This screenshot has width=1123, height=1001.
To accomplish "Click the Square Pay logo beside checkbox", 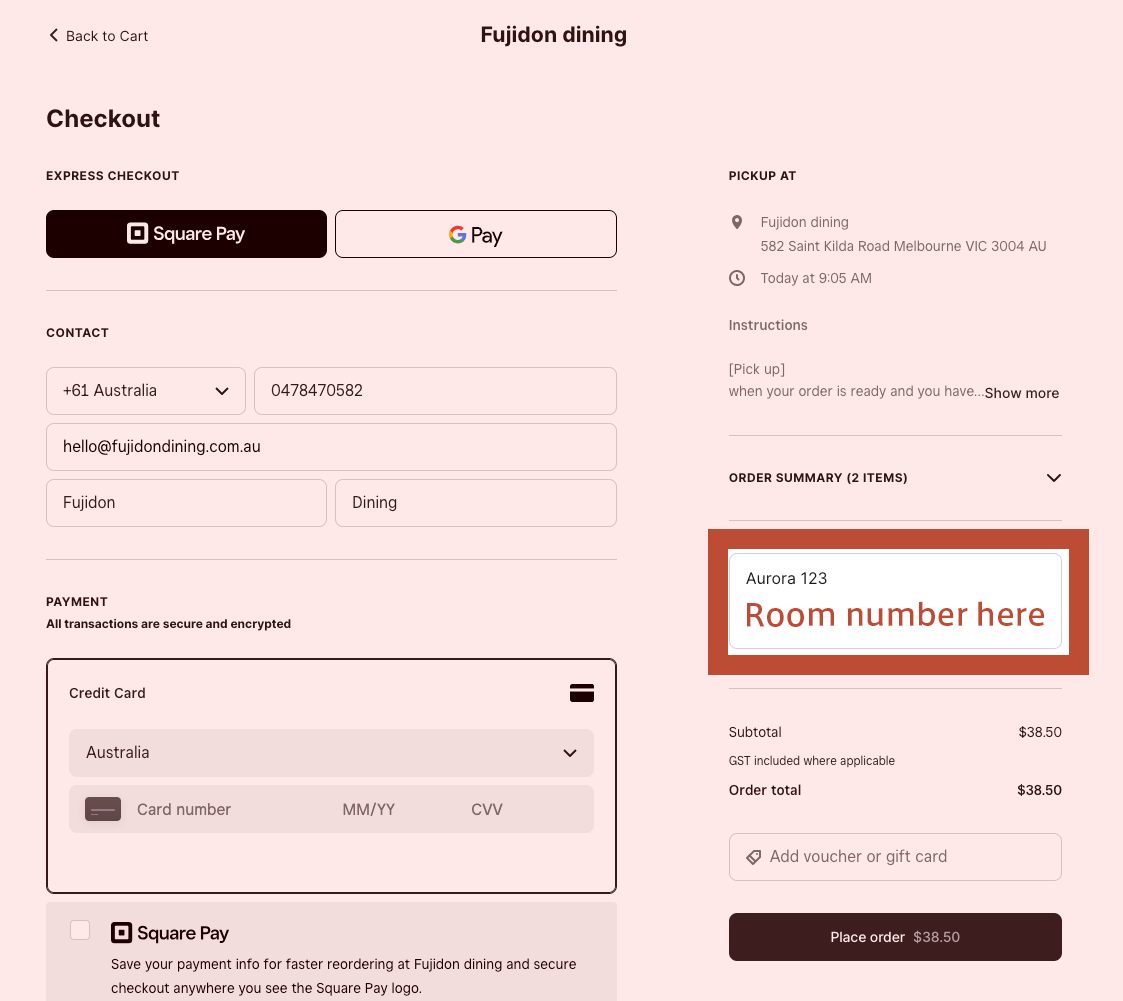I will coord(170,933).
